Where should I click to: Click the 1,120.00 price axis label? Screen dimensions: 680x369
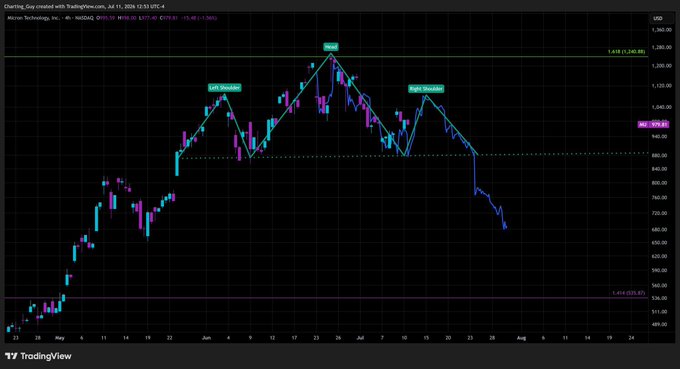[662, 86]
